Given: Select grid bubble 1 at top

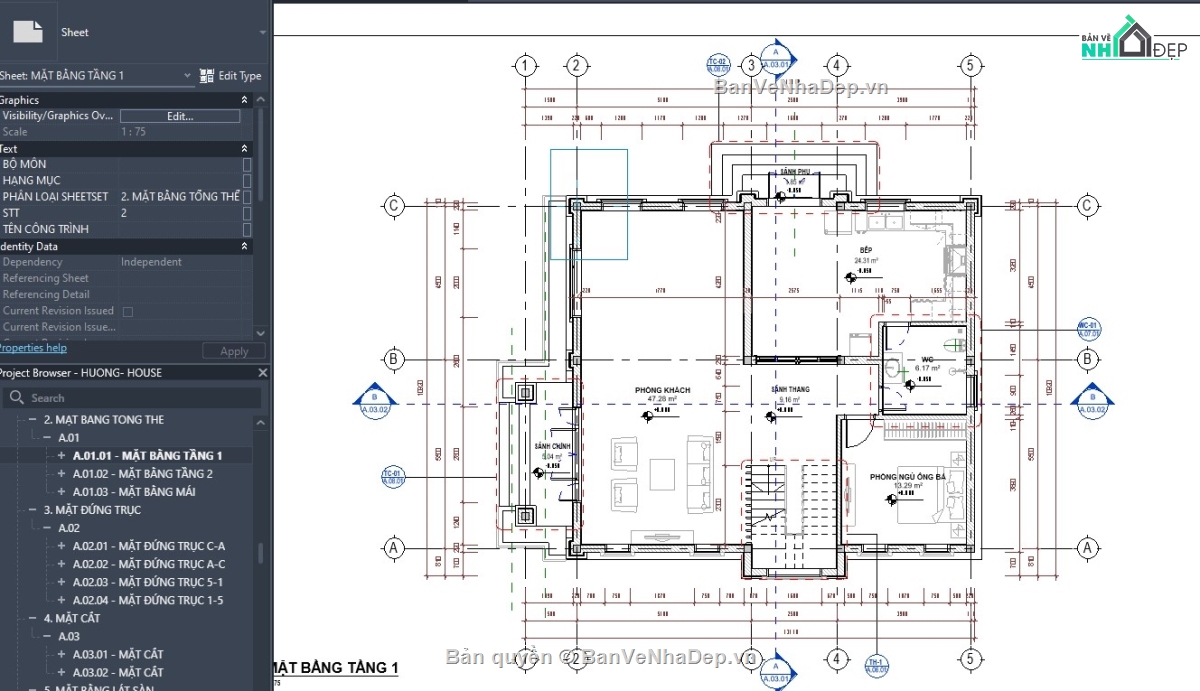Looking at the screenshot, I should tap(526, 66).
